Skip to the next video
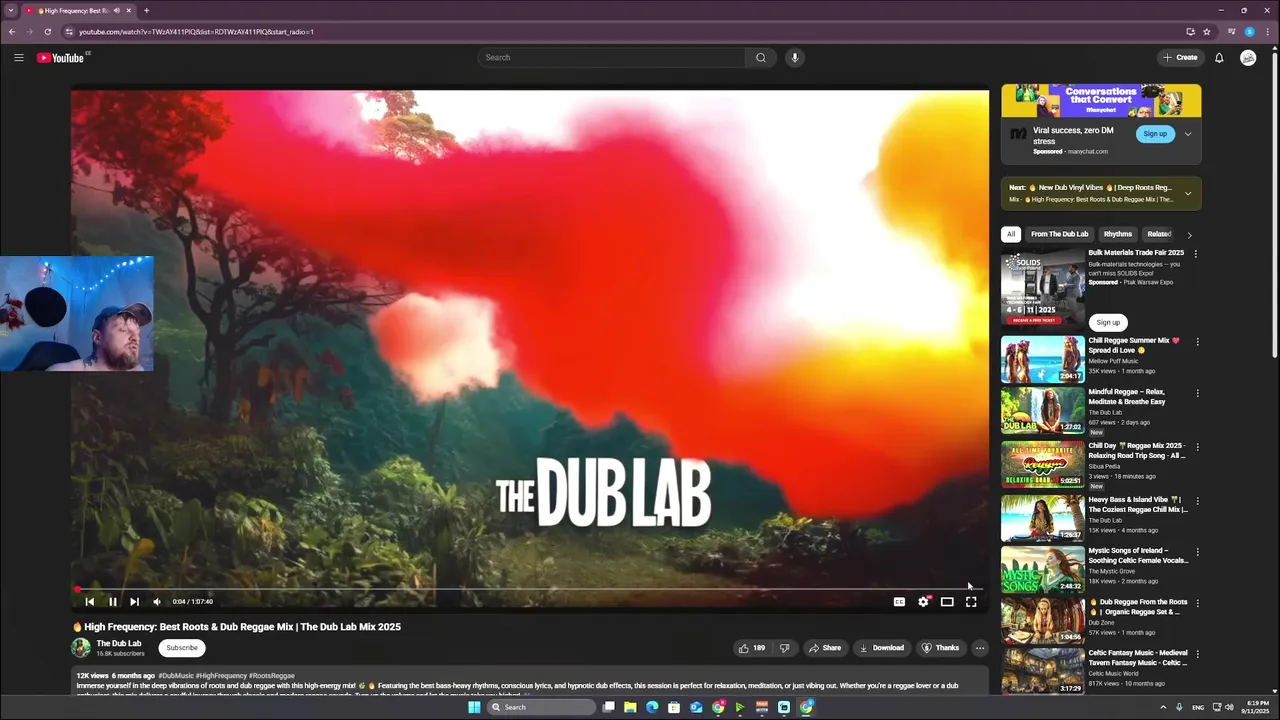Viewport: 1280px width, 720px height. pos(134,602)
